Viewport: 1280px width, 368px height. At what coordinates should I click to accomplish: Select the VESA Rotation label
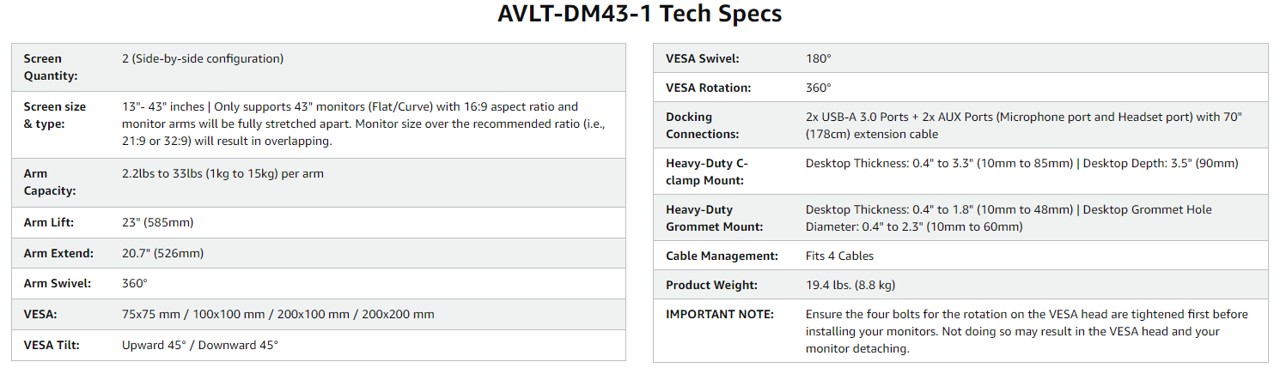708,88
